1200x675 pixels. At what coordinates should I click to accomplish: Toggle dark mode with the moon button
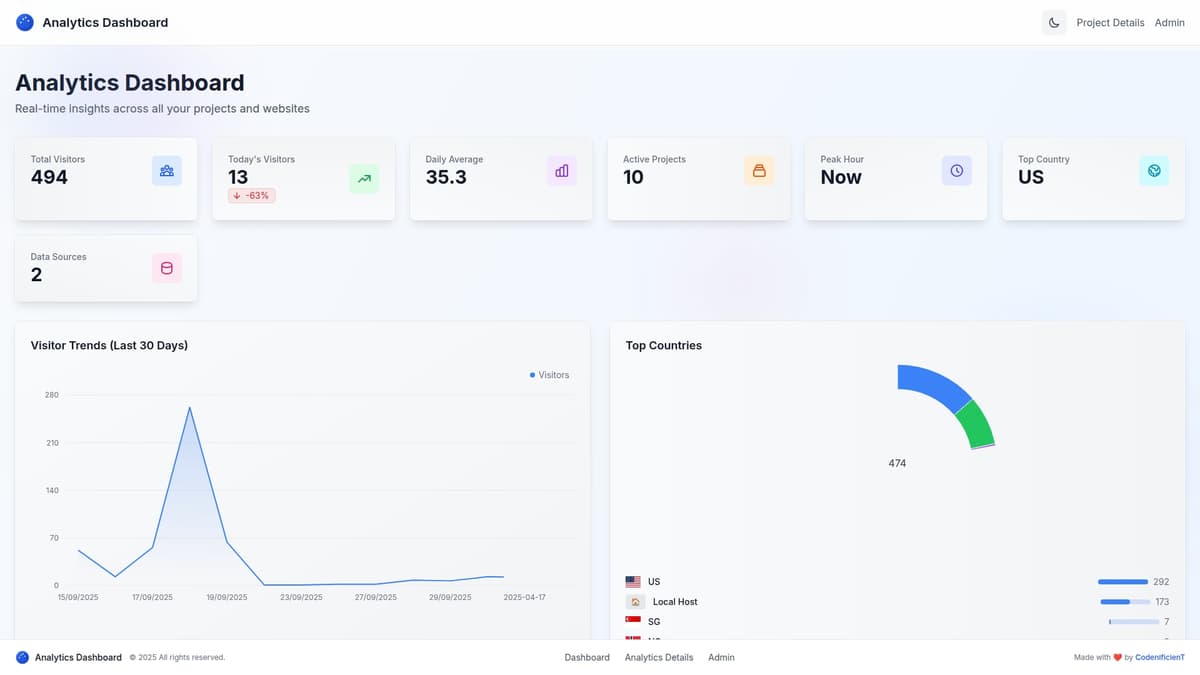tap(1054, 21)
